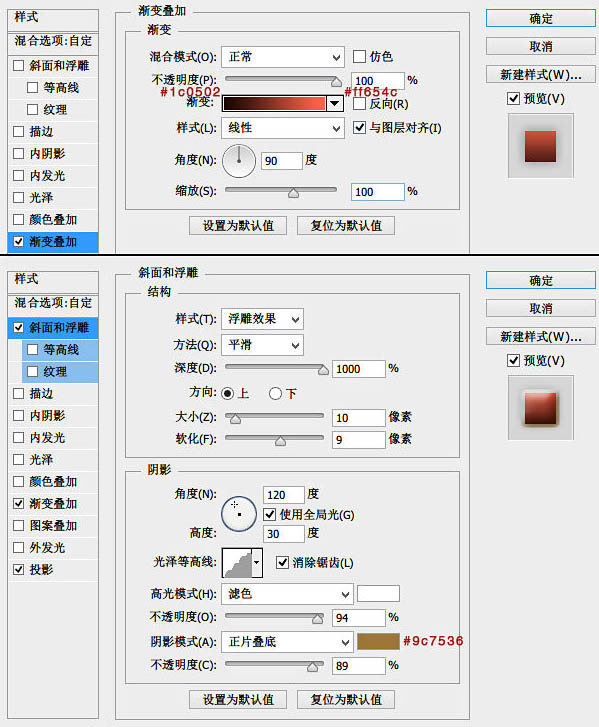Click the 角度 field showing 120
The width and height of the screenshot is (599, 727).
pyautogui.click(x=283, y=495)
